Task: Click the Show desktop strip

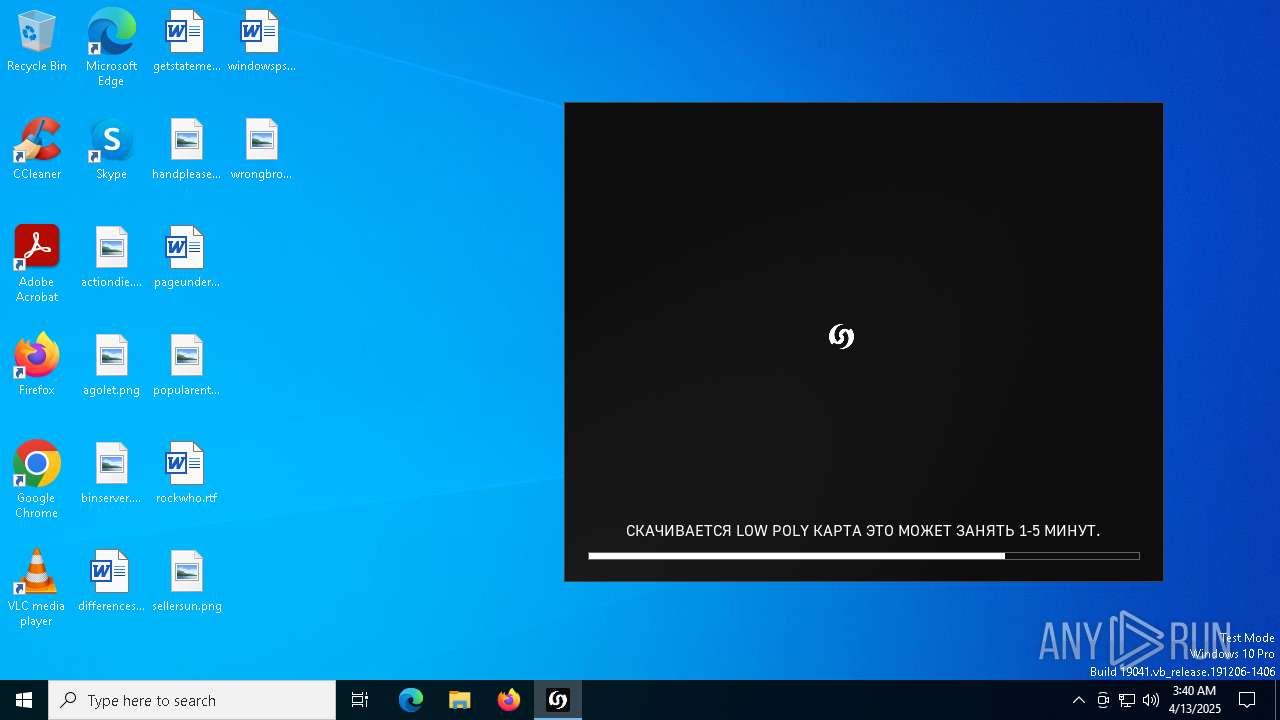Action: (x=1277, y=700)
